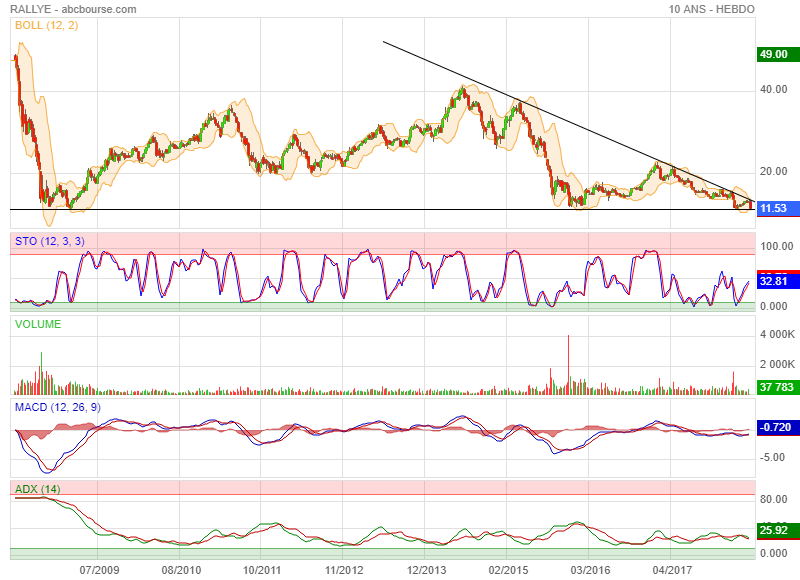Viewport: 800px width, 580px height.
Task: Select the blue 11.53 current price tag
Action: coord(773,208)
